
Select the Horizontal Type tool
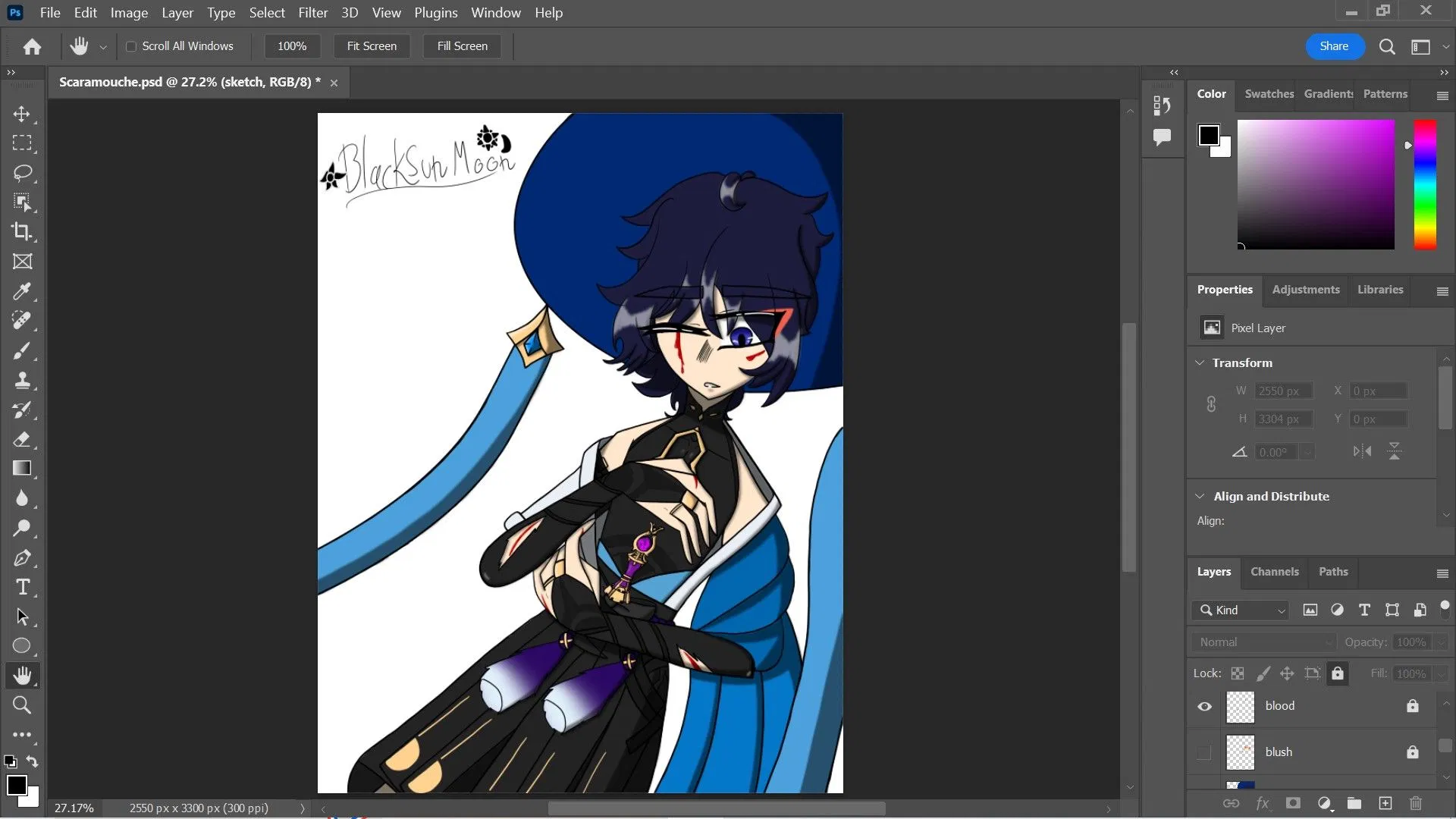[x=22, y=587]
